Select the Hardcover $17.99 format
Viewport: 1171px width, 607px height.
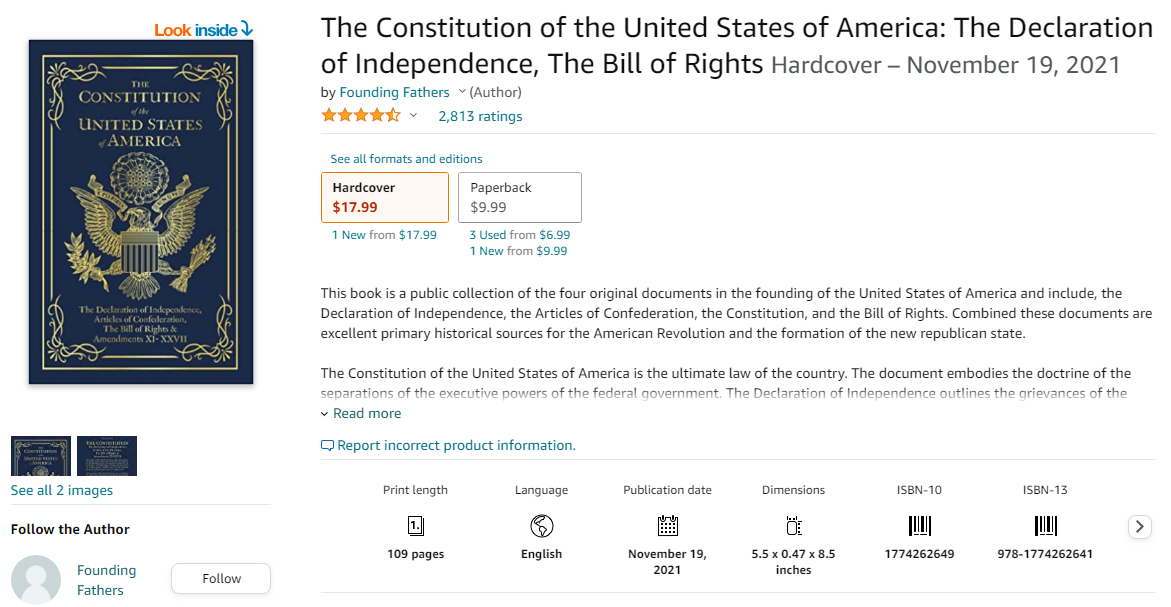pos(384,197)
